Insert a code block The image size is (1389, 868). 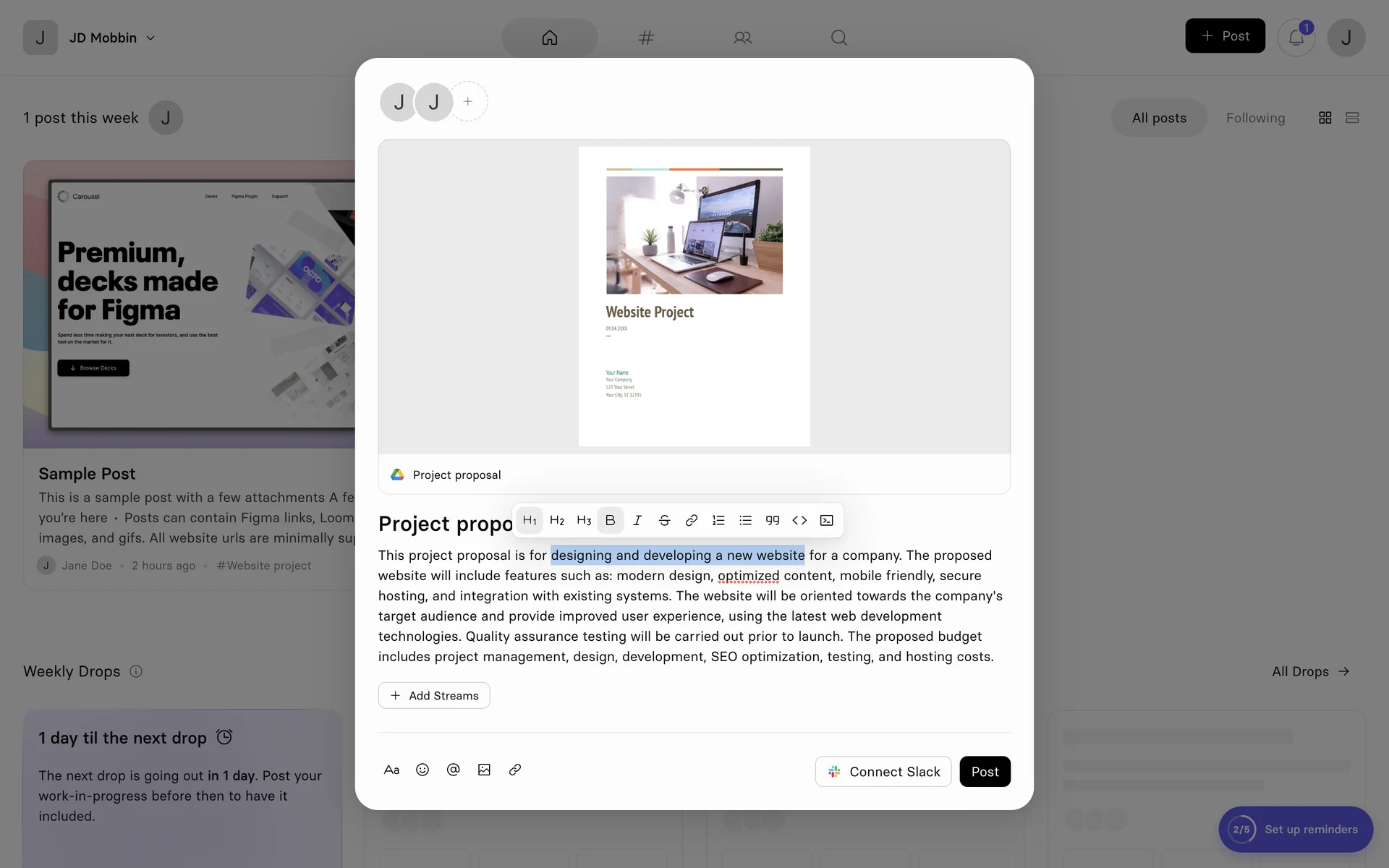[x=826, y=520]
